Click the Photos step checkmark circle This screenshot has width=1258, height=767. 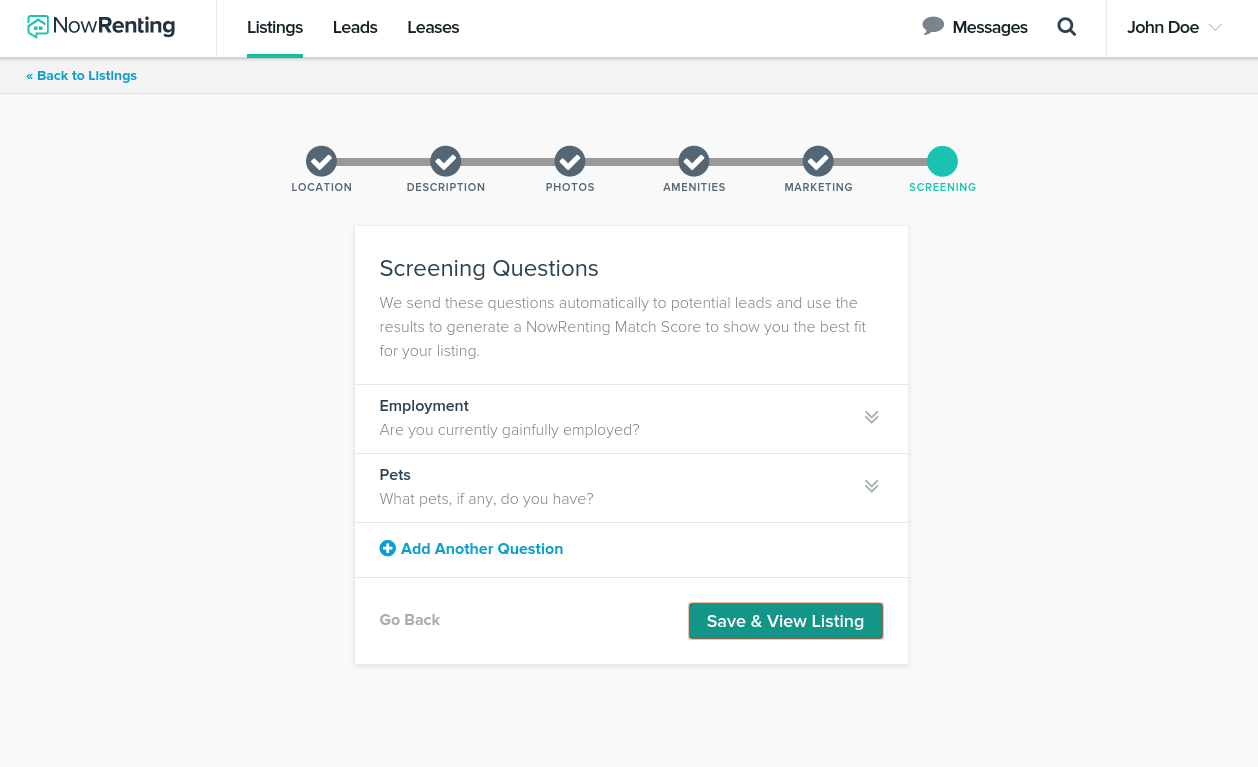coord(570,161)
